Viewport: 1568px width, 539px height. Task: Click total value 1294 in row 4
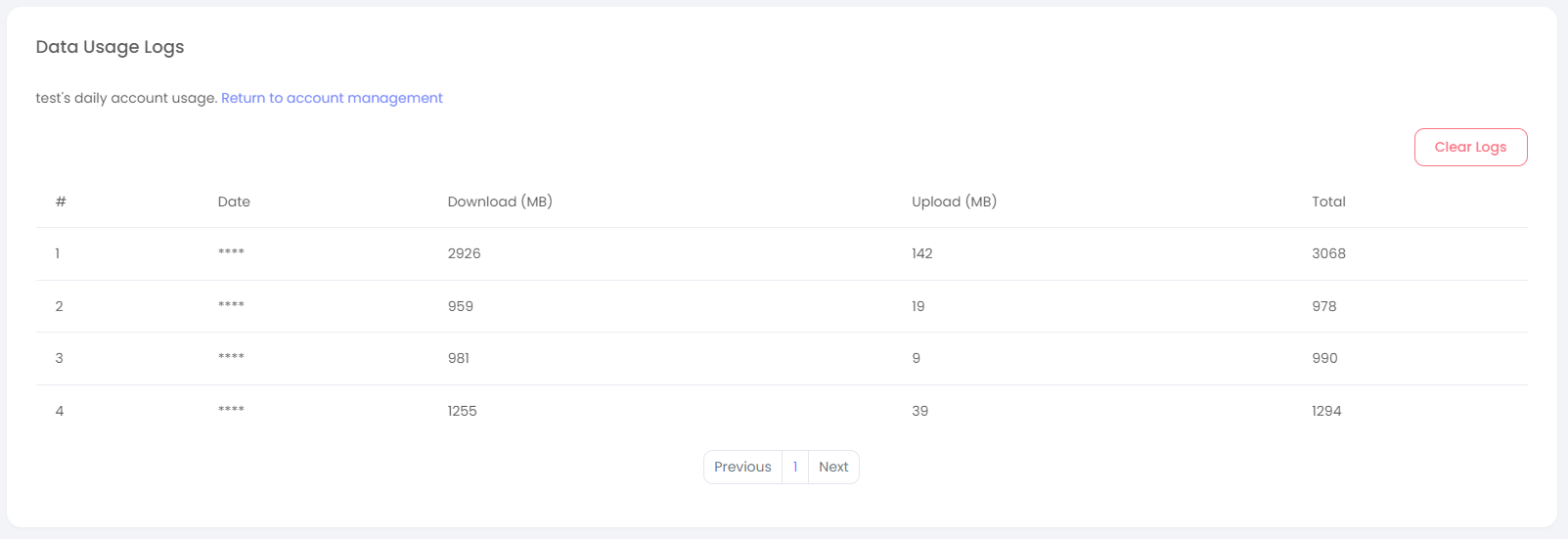1326,411
